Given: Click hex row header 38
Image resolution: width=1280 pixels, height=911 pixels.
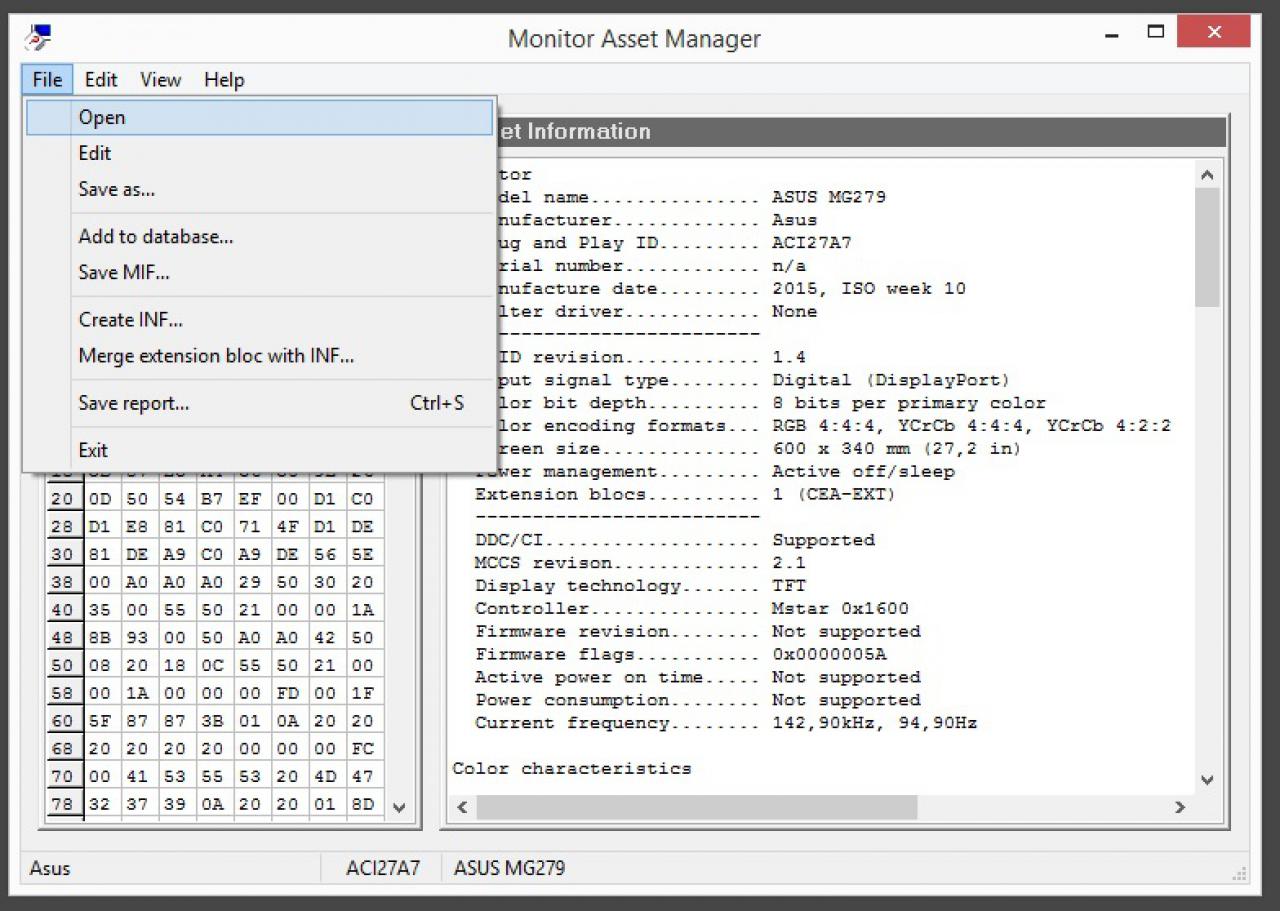Looking at the screenshot, I should click(63, 581).
